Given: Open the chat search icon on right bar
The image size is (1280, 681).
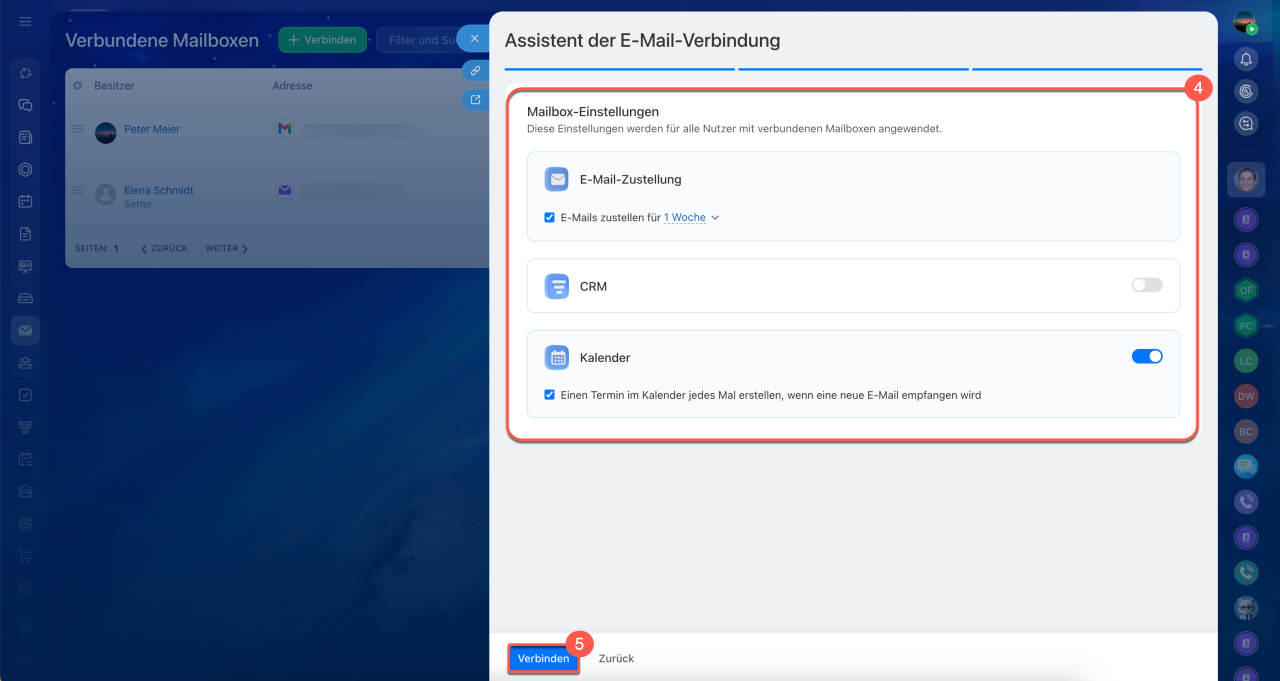Looking at the screenshot, I should tap(1246, 124).
